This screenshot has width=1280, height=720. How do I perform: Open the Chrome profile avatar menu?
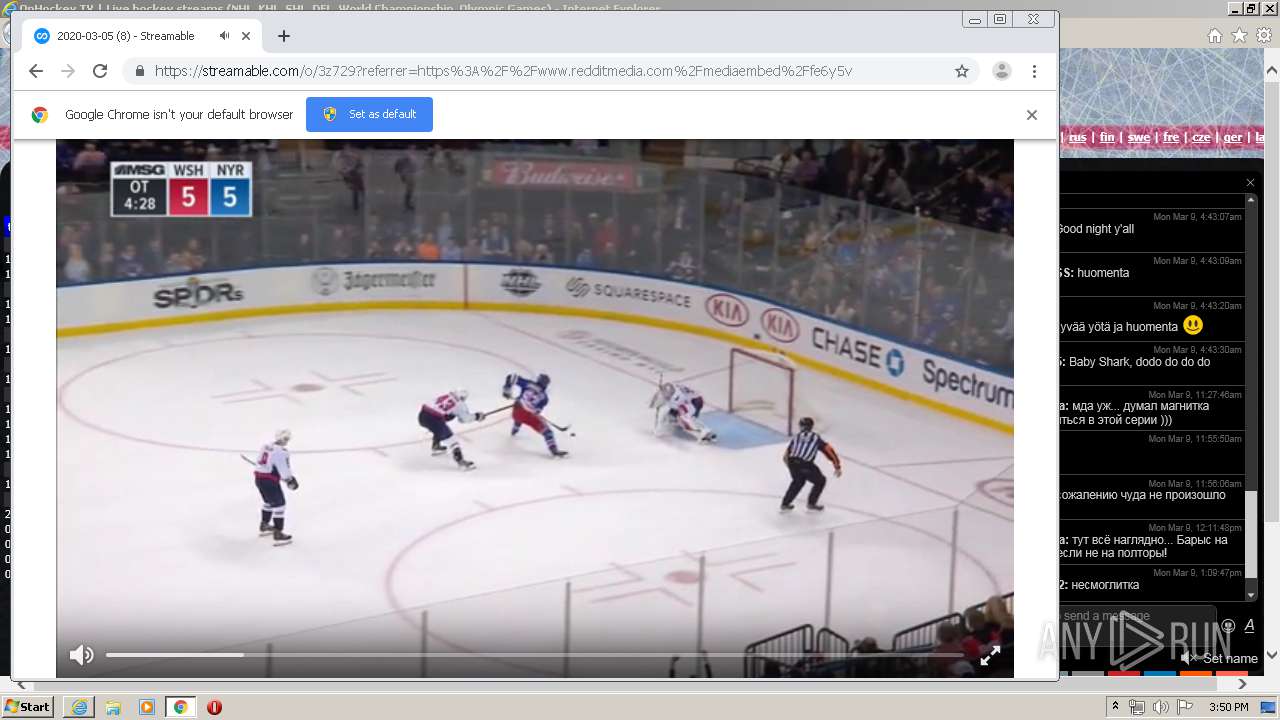point(1001,71)
